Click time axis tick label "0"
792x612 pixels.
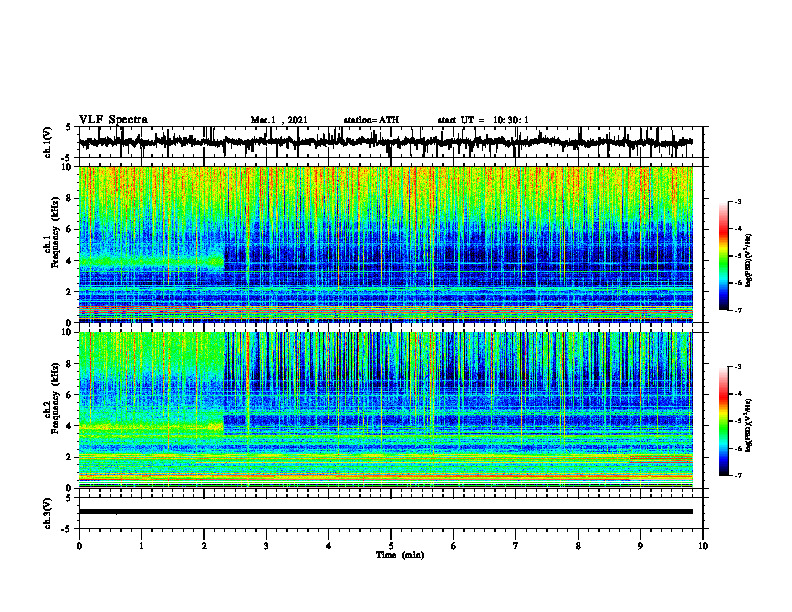pos(79,546)
